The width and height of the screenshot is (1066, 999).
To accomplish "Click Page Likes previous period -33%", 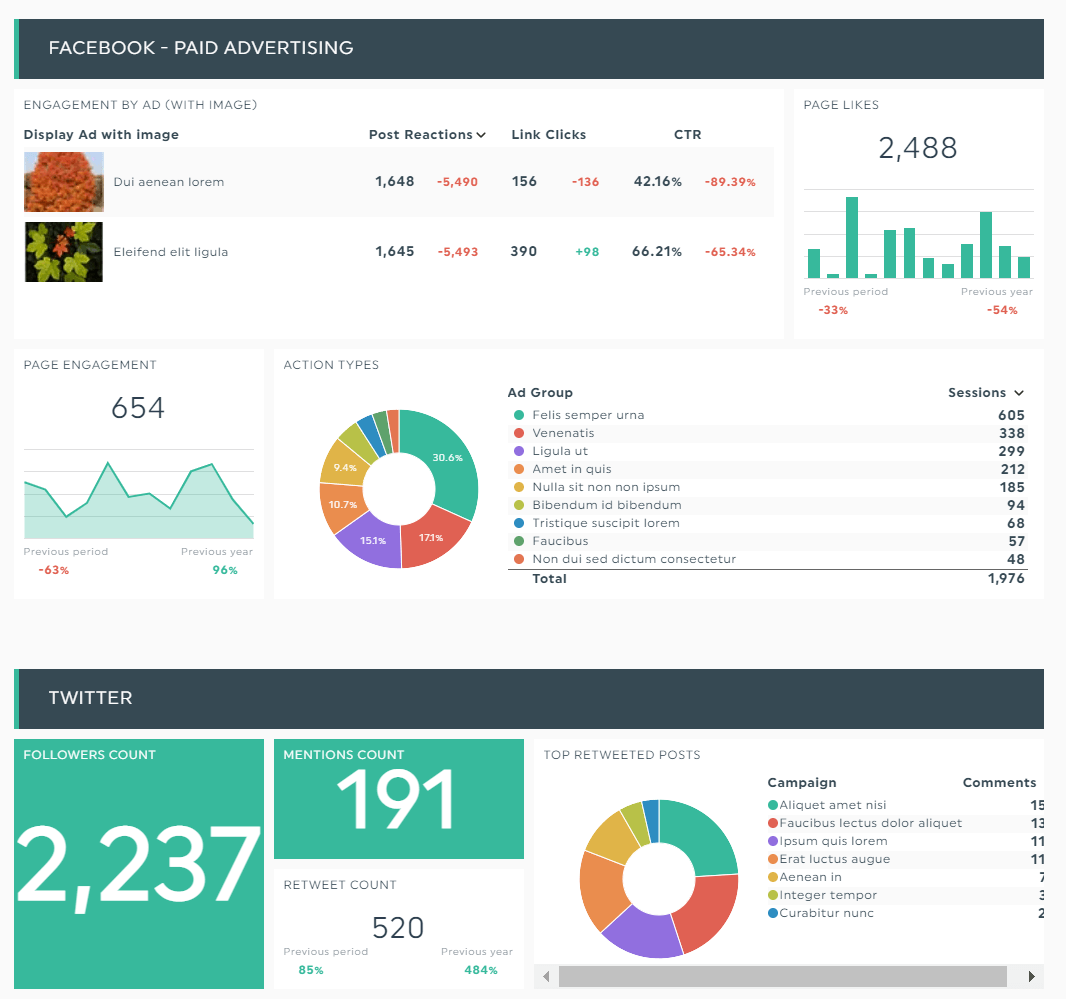I will click(x=833, y=310).
